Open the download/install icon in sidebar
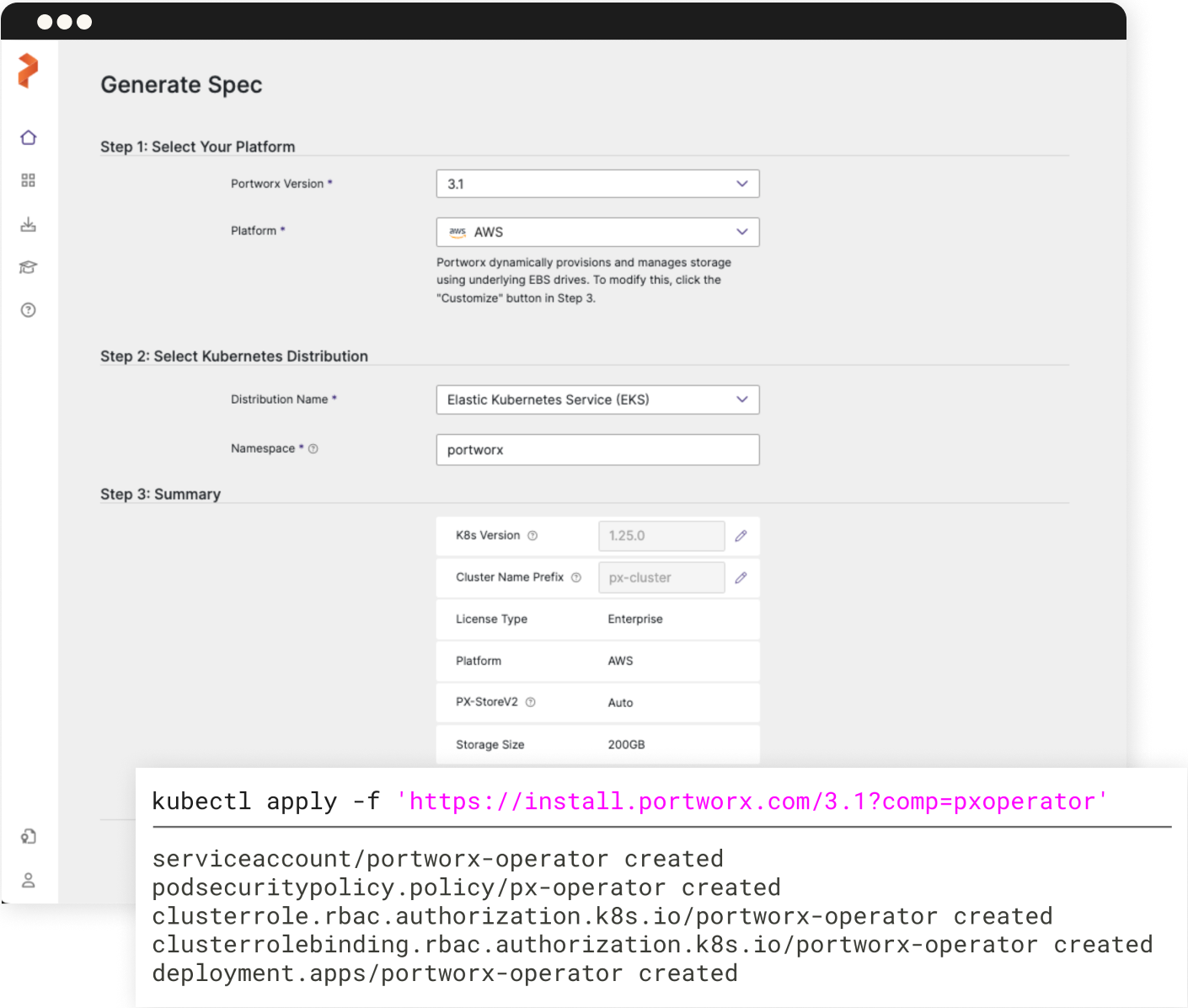Image resolution: width=1188 pixels, height=1008 pixels. point(29,224)
